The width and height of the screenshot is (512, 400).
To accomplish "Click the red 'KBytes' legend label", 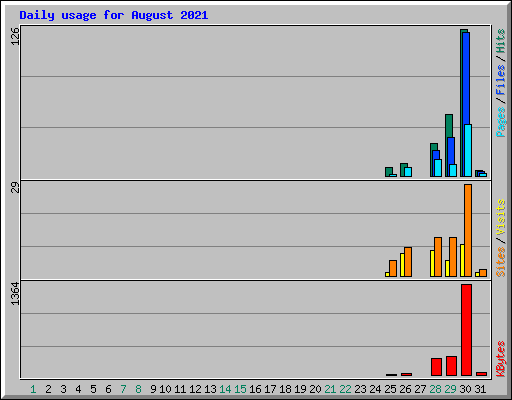I will tap(501, 359).
